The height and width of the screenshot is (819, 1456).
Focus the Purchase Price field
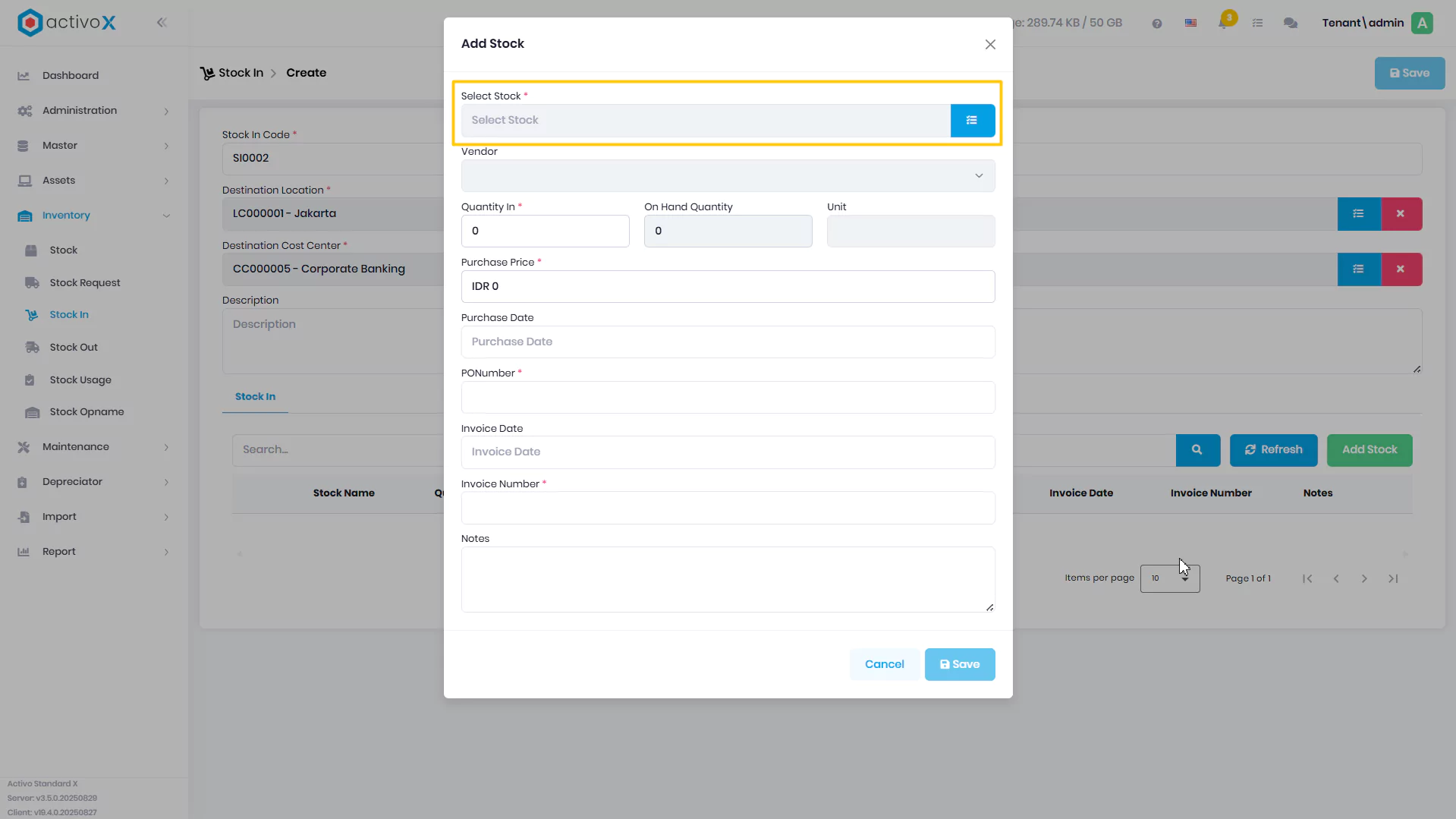(x=728, y=287)
